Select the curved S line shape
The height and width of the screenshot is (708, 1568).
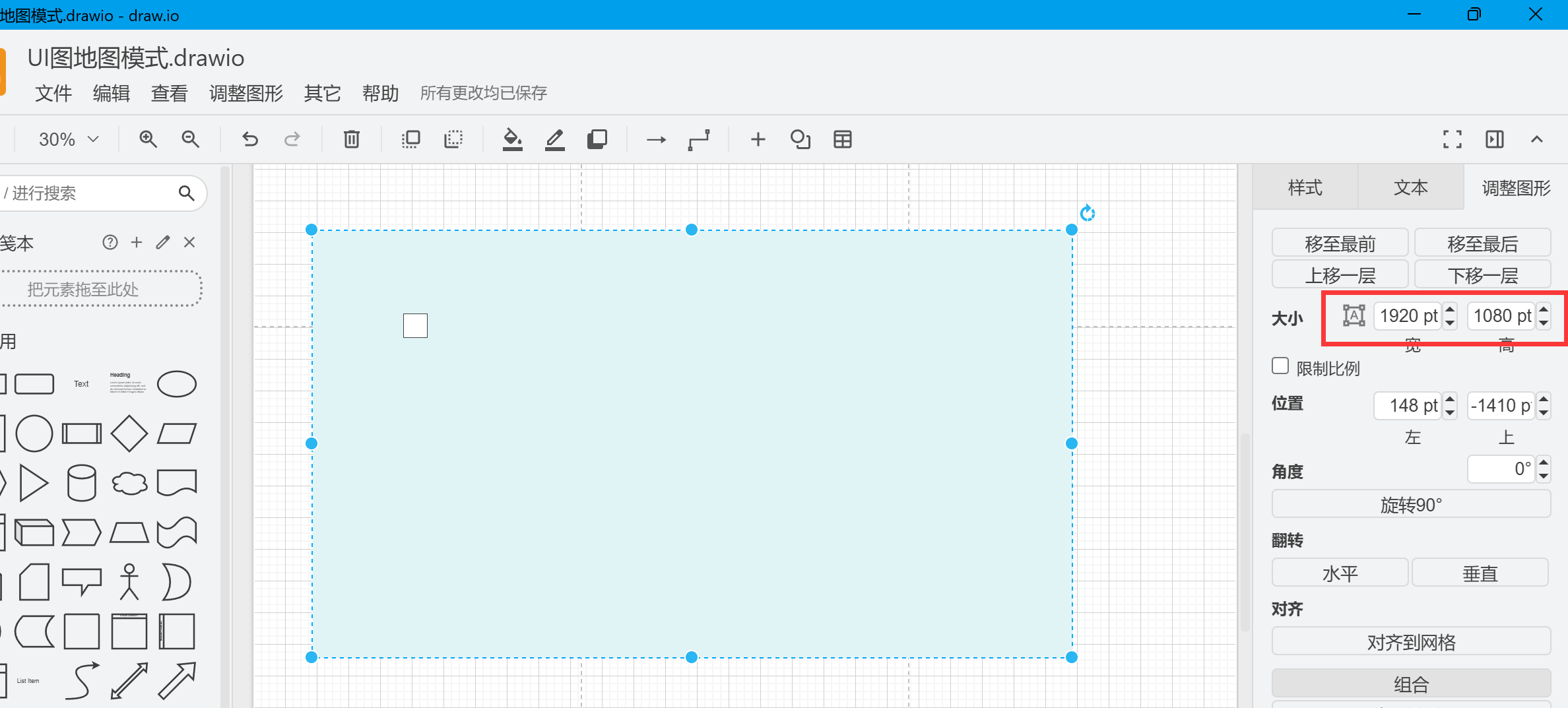coord(82,680)
